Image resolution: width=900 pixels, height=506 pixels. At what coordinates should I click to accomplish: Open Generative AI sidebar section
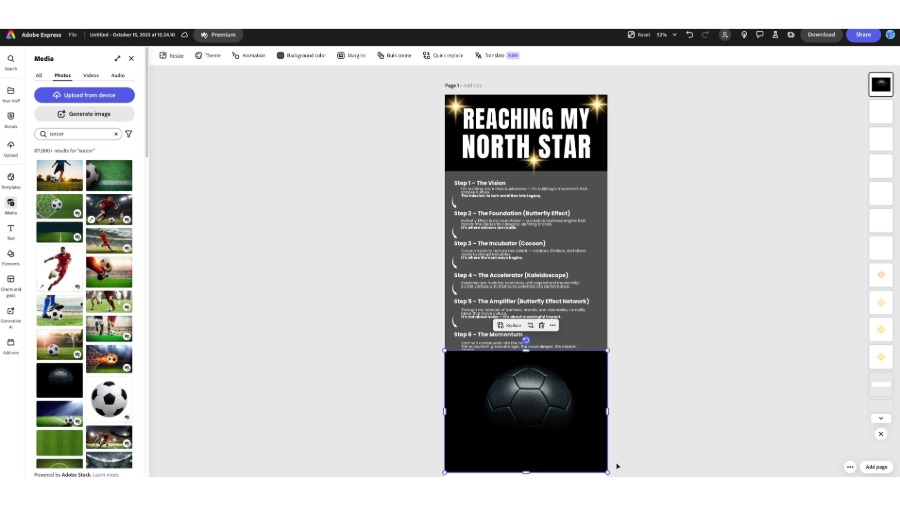pyautogui.click(x=10, y=317)
